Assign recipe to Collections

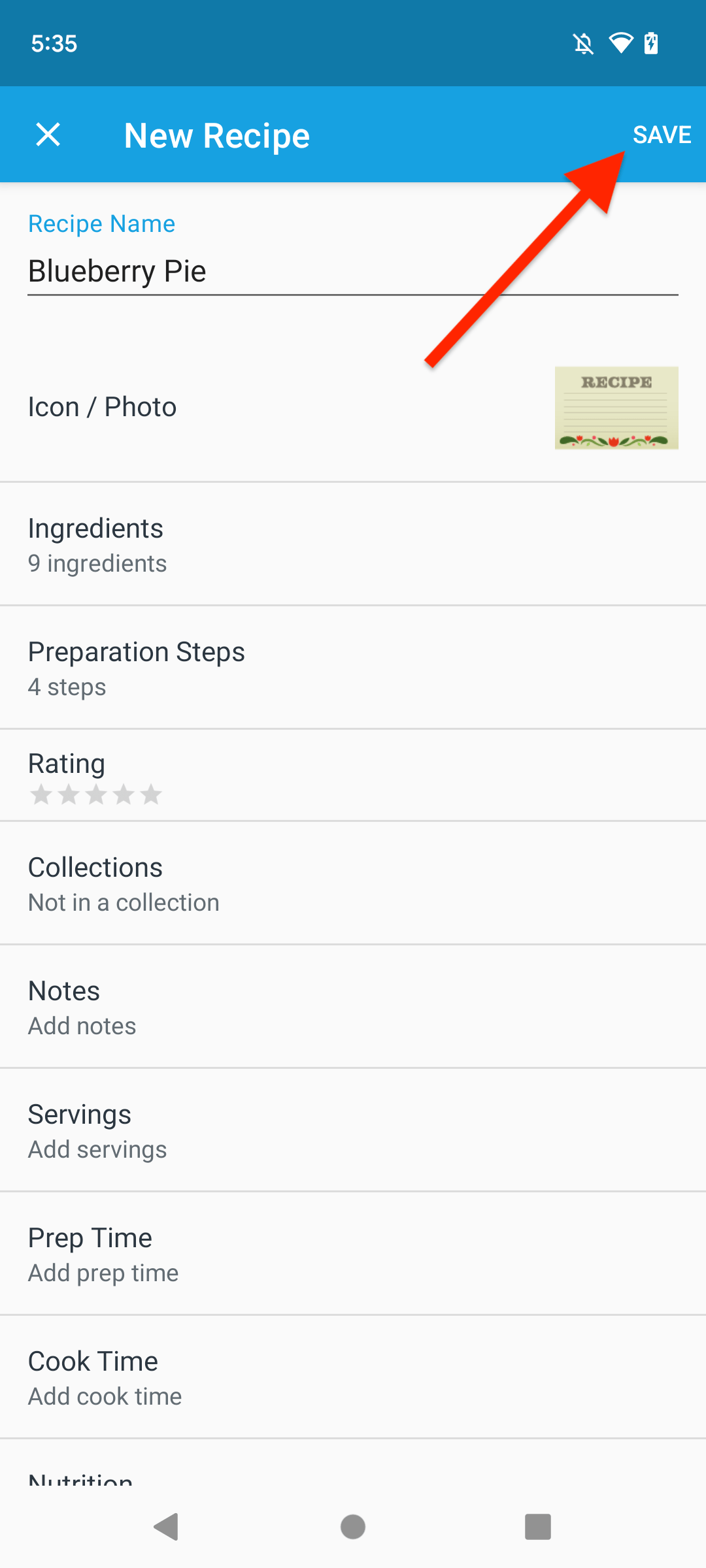click(353, 883)
